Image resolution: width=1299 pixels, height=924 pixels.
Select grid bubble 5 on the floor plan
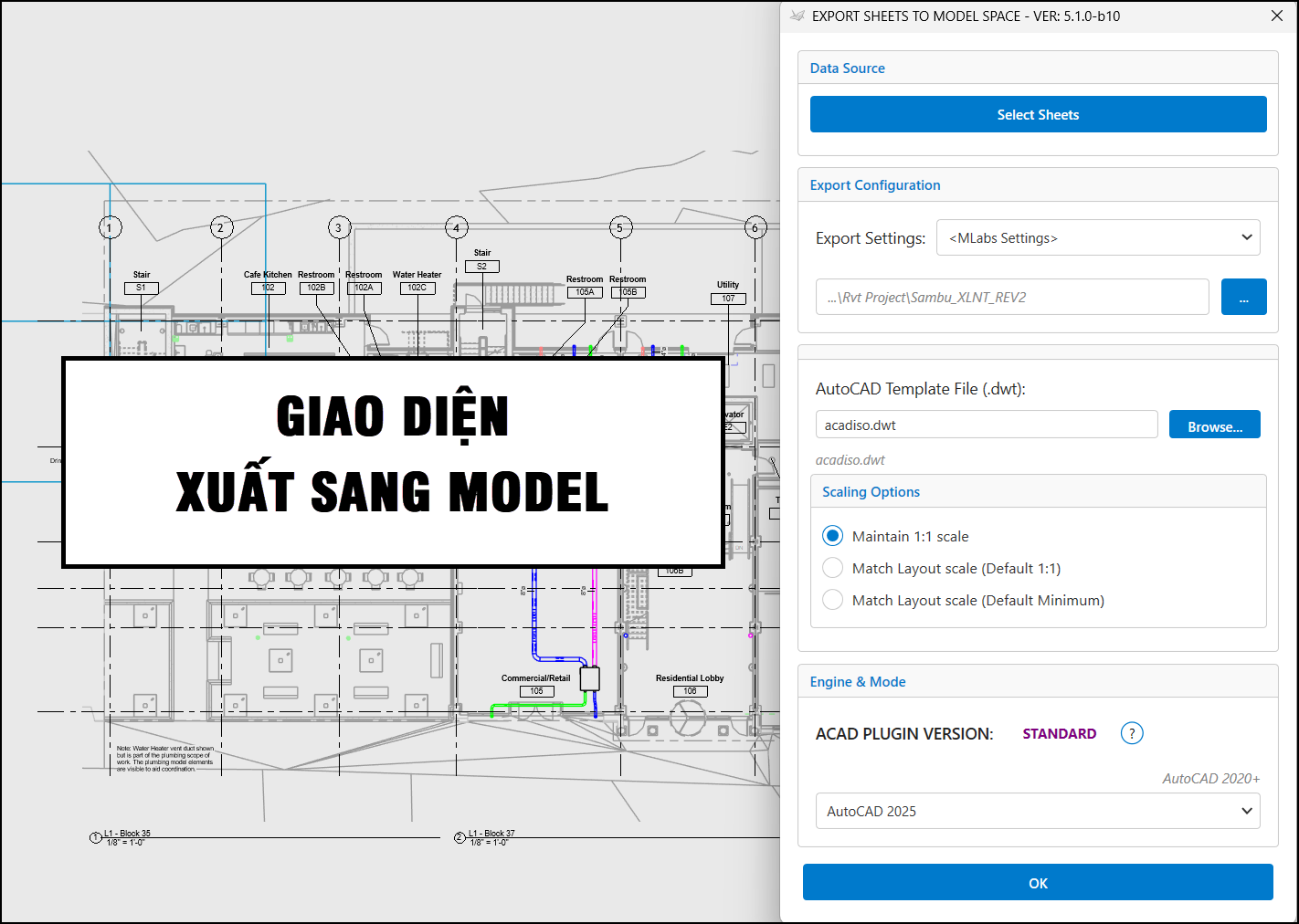[620, 227]
